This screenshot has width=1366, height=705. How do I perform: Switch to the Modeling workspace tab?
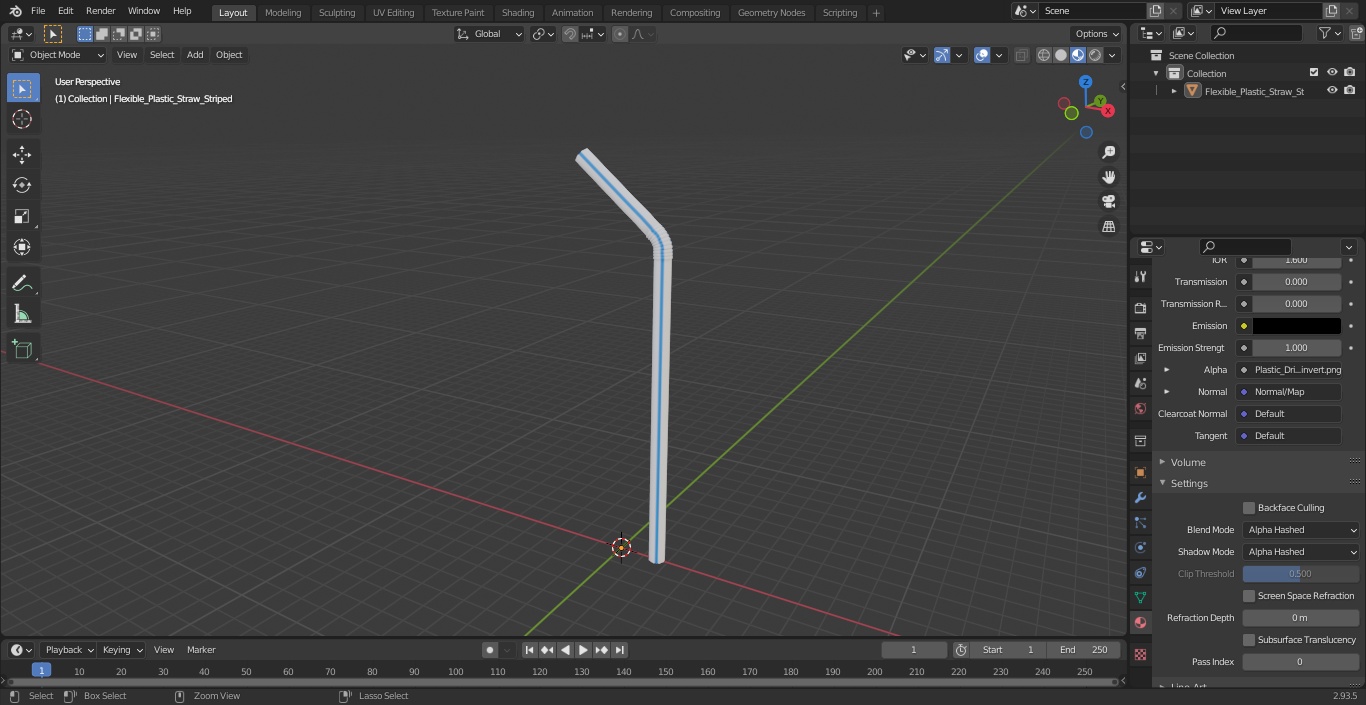click(283, 12)
